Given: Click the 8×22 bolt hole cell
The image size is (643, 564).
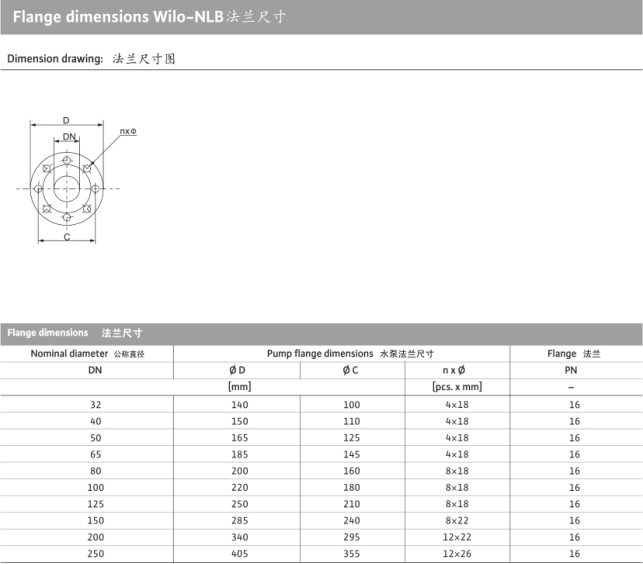Looking at the screenshot, I should point(457,521).
